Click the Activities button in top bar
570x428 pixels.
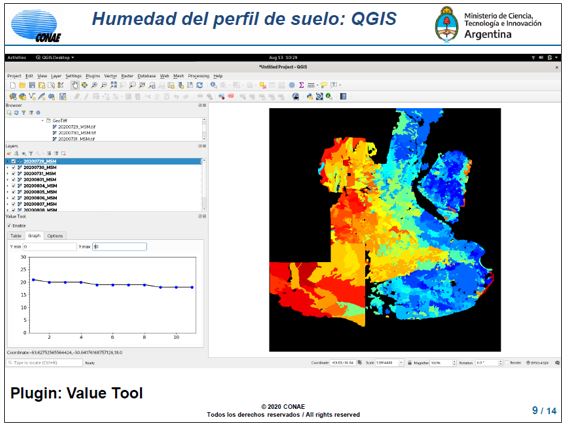coord(17,57)
